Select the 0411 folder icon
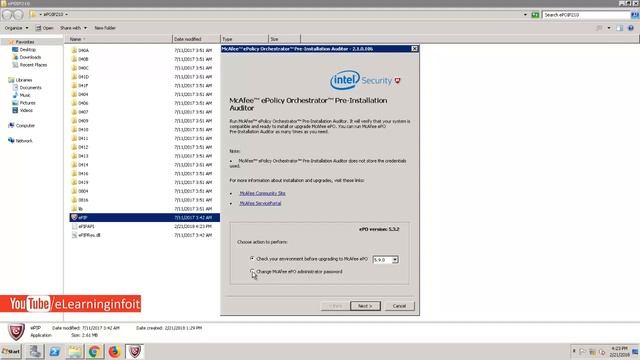 (74, 138)
